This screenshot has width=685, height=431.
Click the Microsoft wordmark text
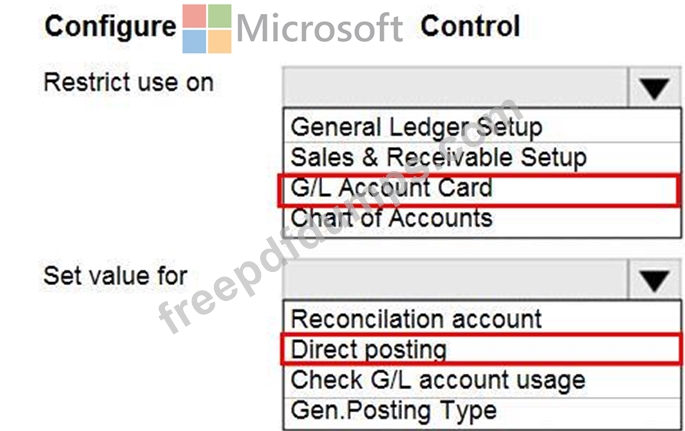(x=320, y=28)
